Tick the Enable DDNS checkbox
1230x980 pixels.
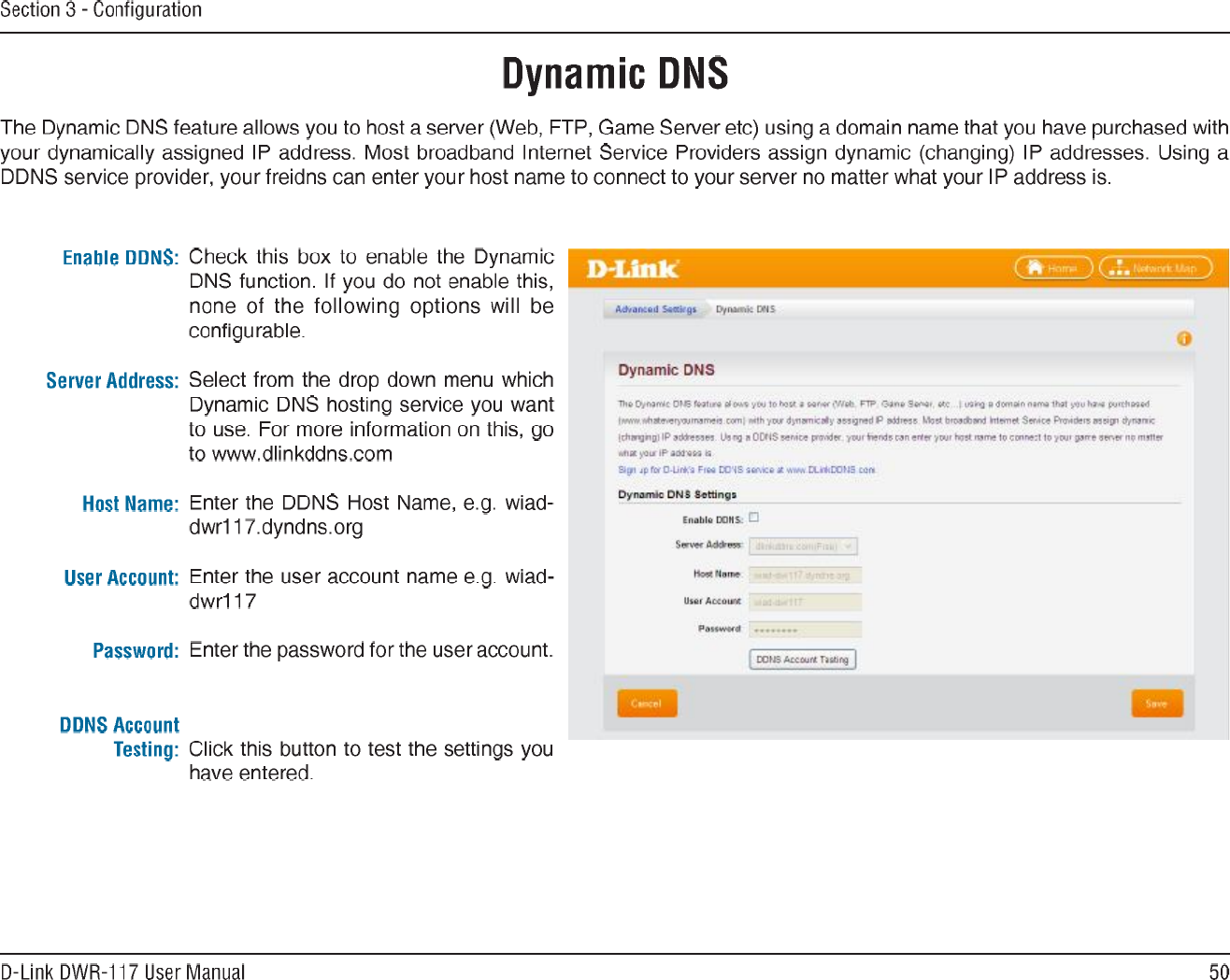click(x=753, y=517)
